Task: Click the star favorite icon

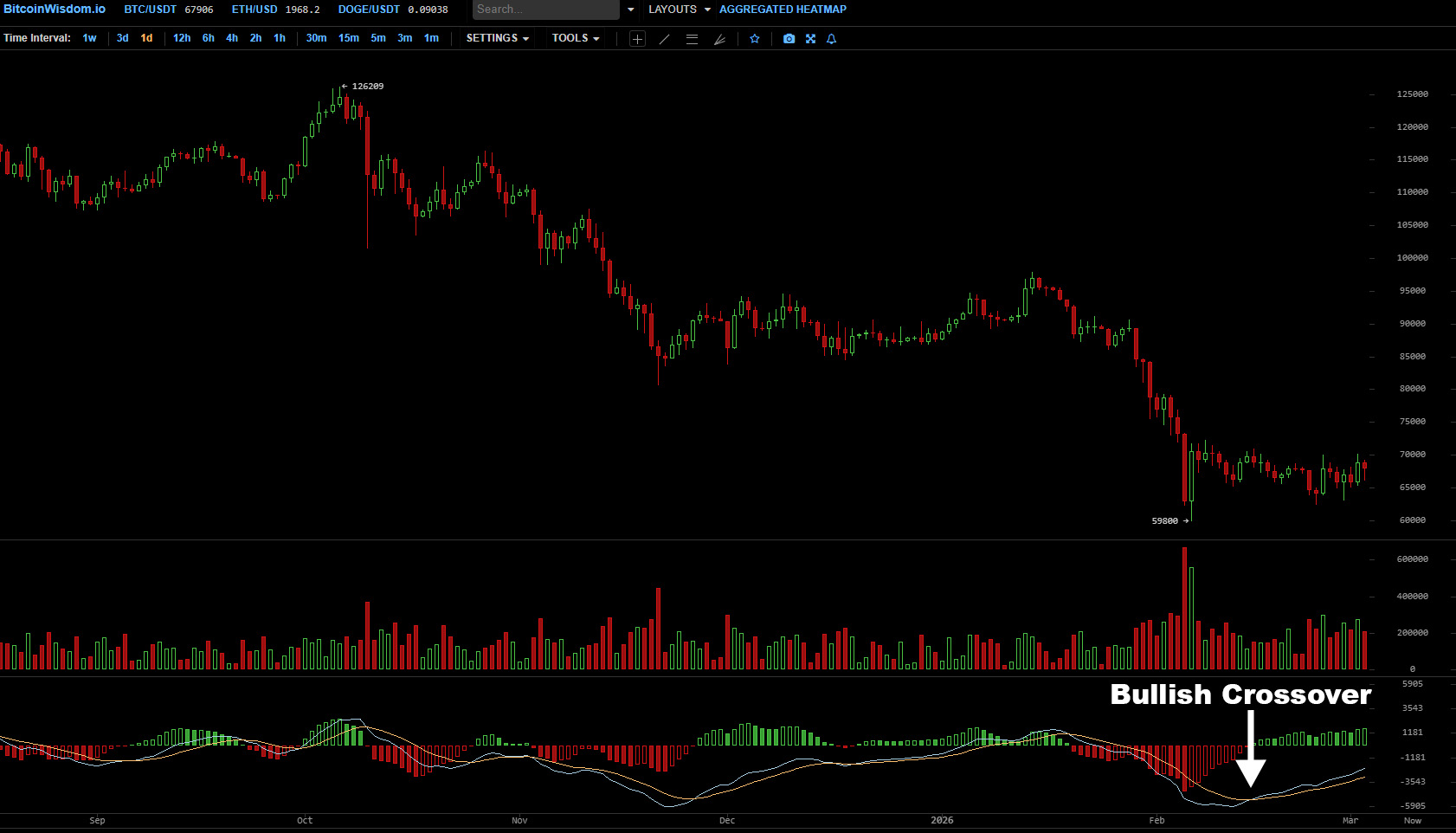Action: (x=755, y=39)
